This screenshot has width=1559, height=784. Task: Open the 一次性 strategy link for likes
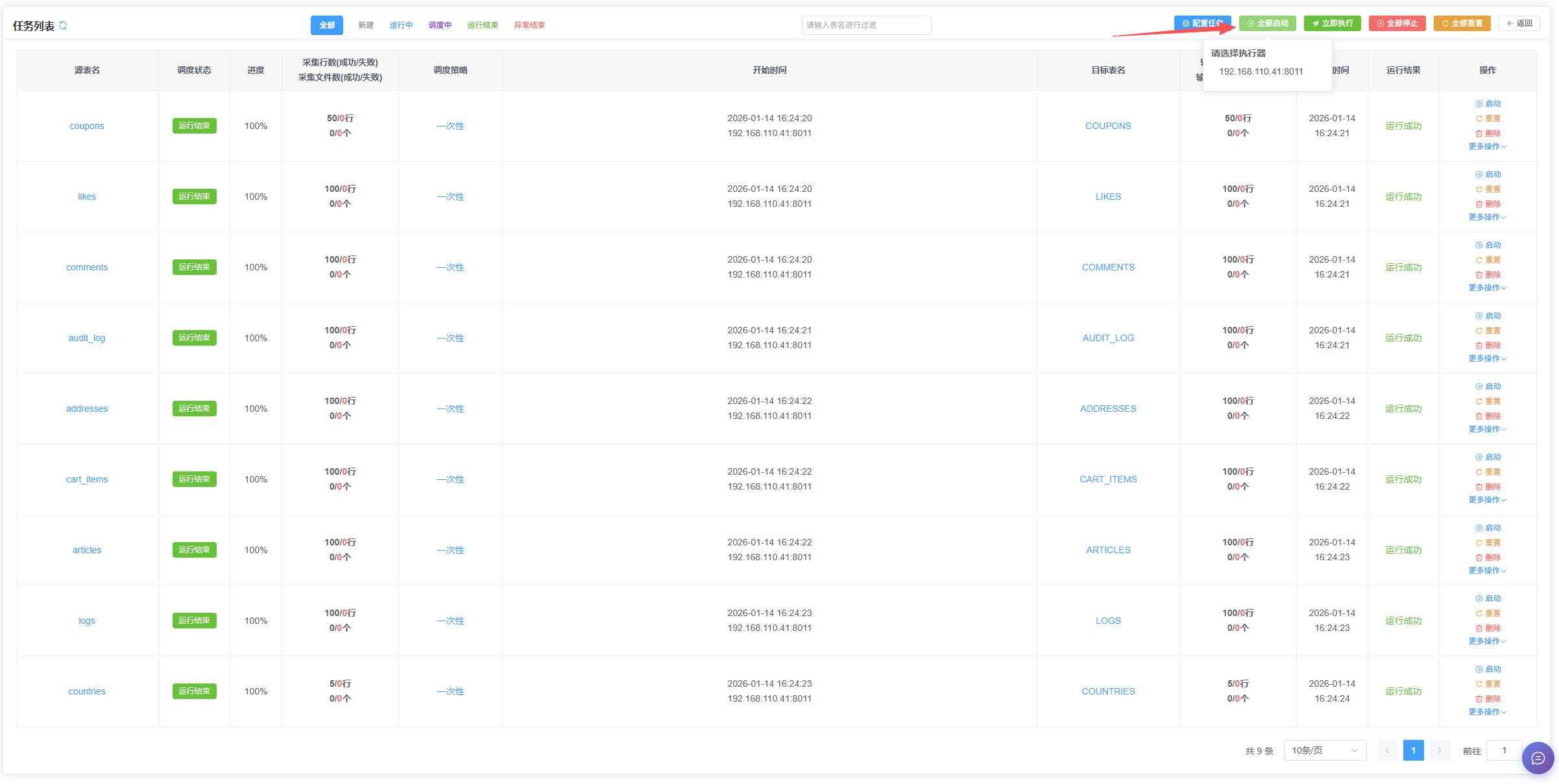click(x=450, y=196)
